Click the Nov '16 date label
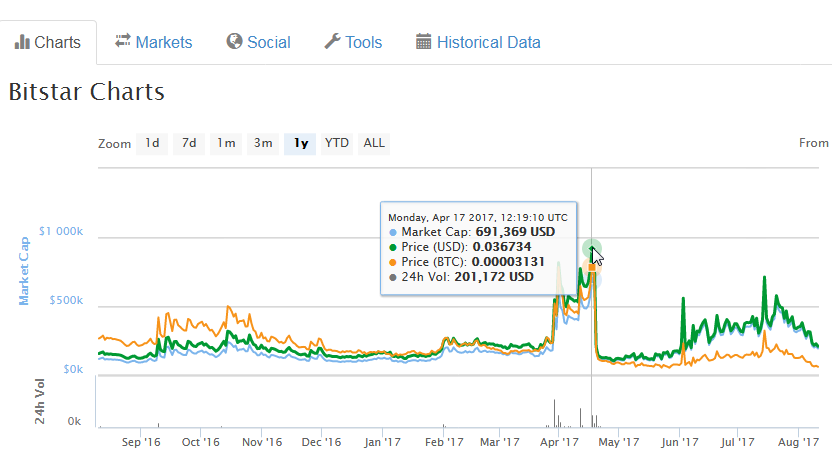The width and height of the screenshot is (832, 465). (x=262, y=442)
